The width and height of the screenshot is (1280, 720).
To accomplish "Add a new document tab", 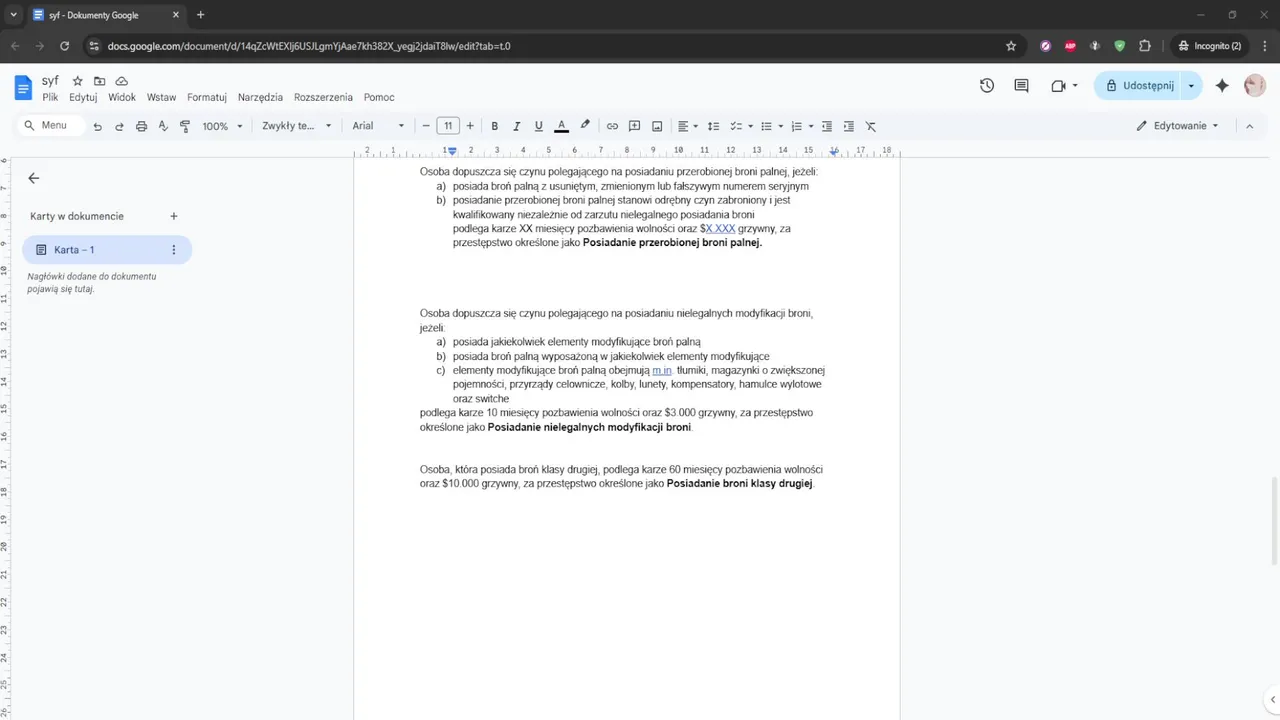I will [x=174, y=216].
